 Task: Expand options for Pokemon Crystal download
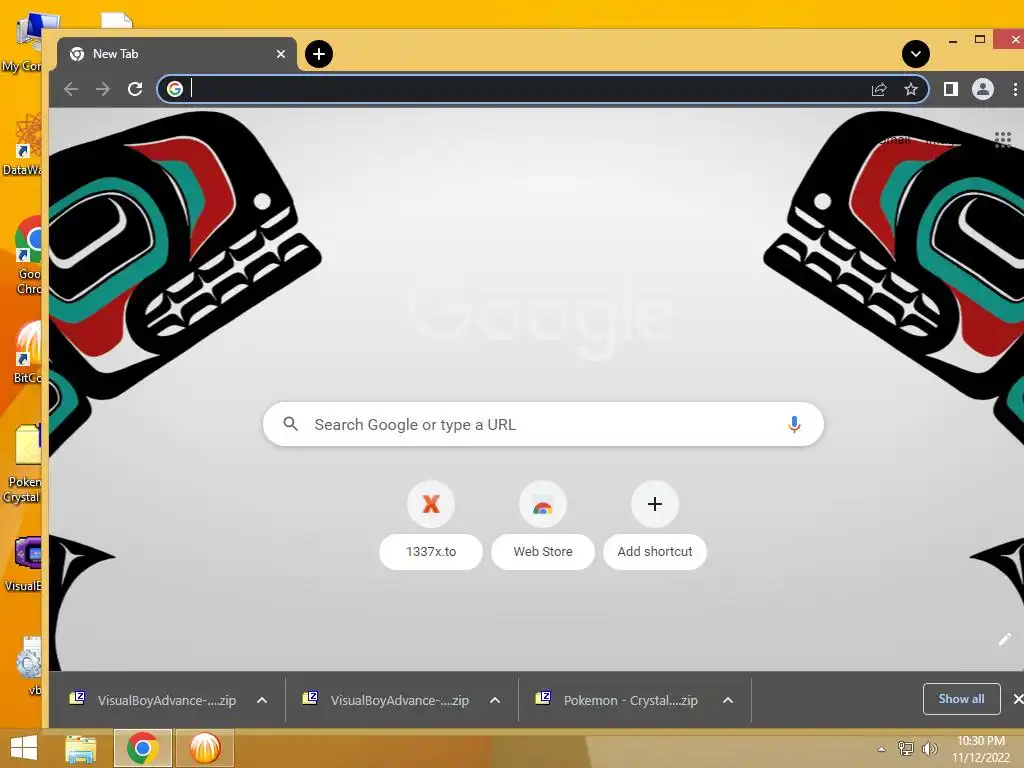pyautogui.click(x=728, y=700)
